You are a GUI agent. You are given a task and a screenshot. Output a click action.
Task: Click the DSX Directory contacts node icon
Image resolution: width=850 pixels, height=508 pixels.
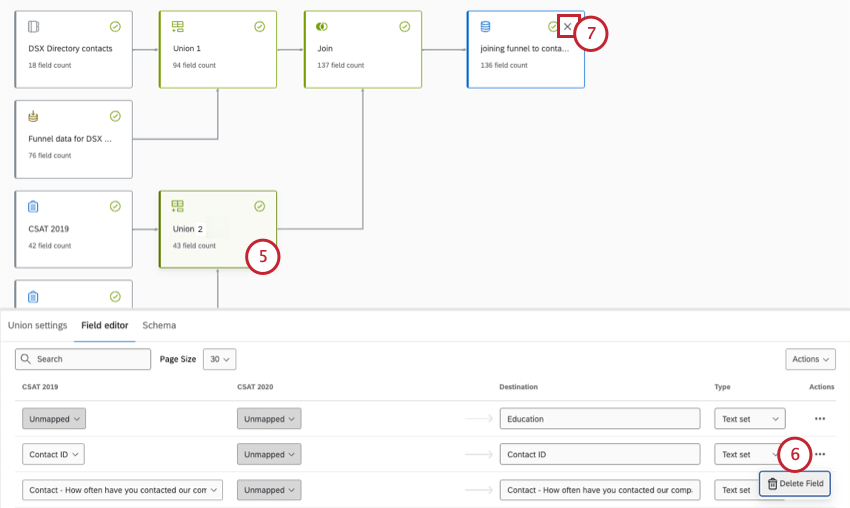pos(33,27)
